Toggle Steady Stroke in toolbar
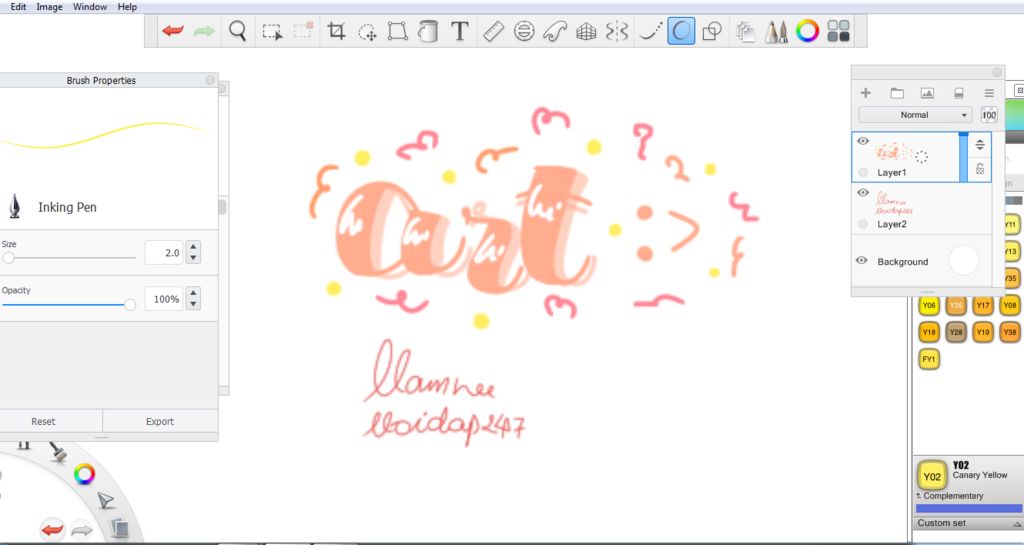Screen dimensions: 1024x545 click(x=650, y=31)
